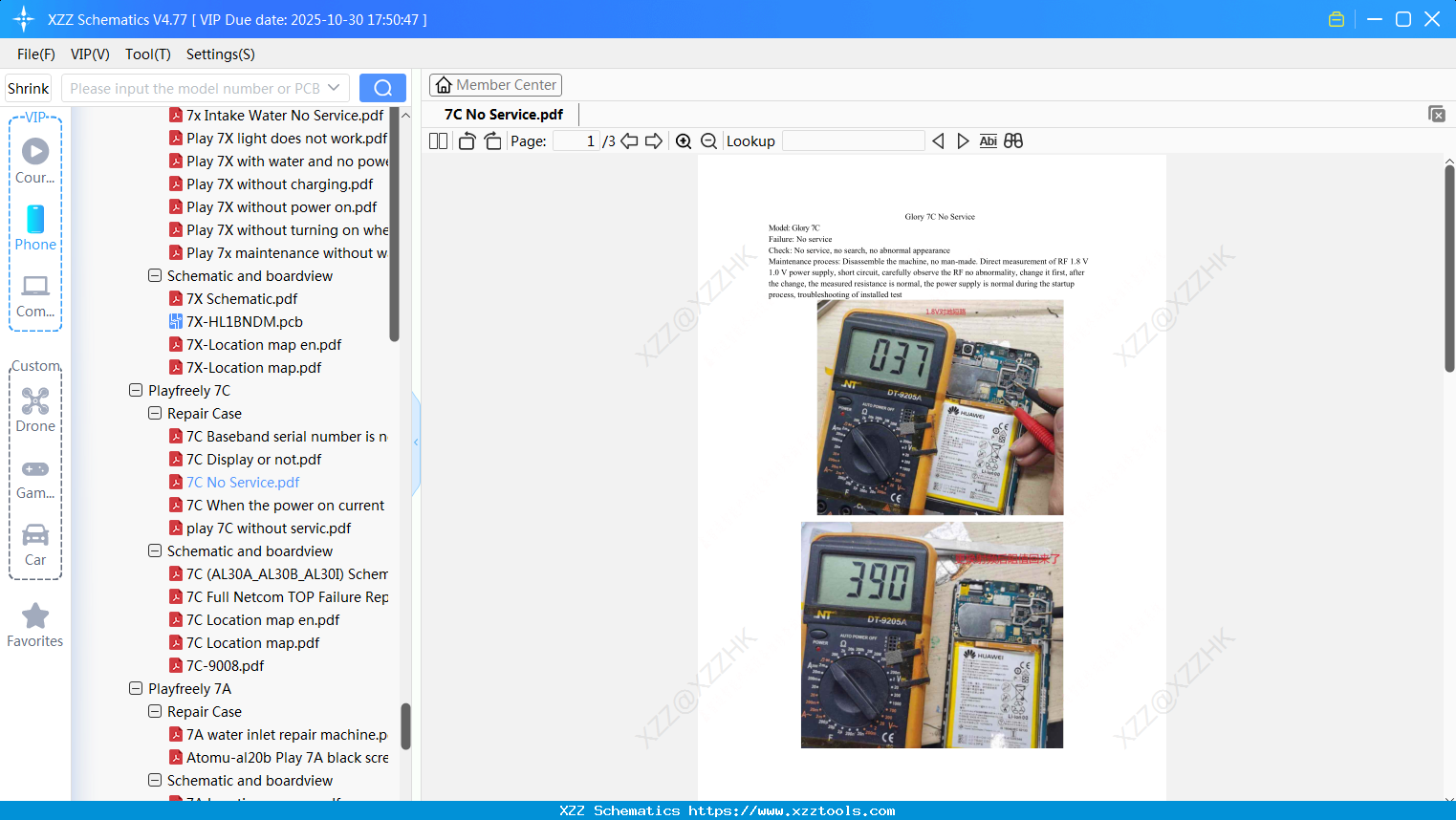Click the Member Center button
Image resolution: width=1456 pixels, height=820 pixels.
click(x=495, y=85)
